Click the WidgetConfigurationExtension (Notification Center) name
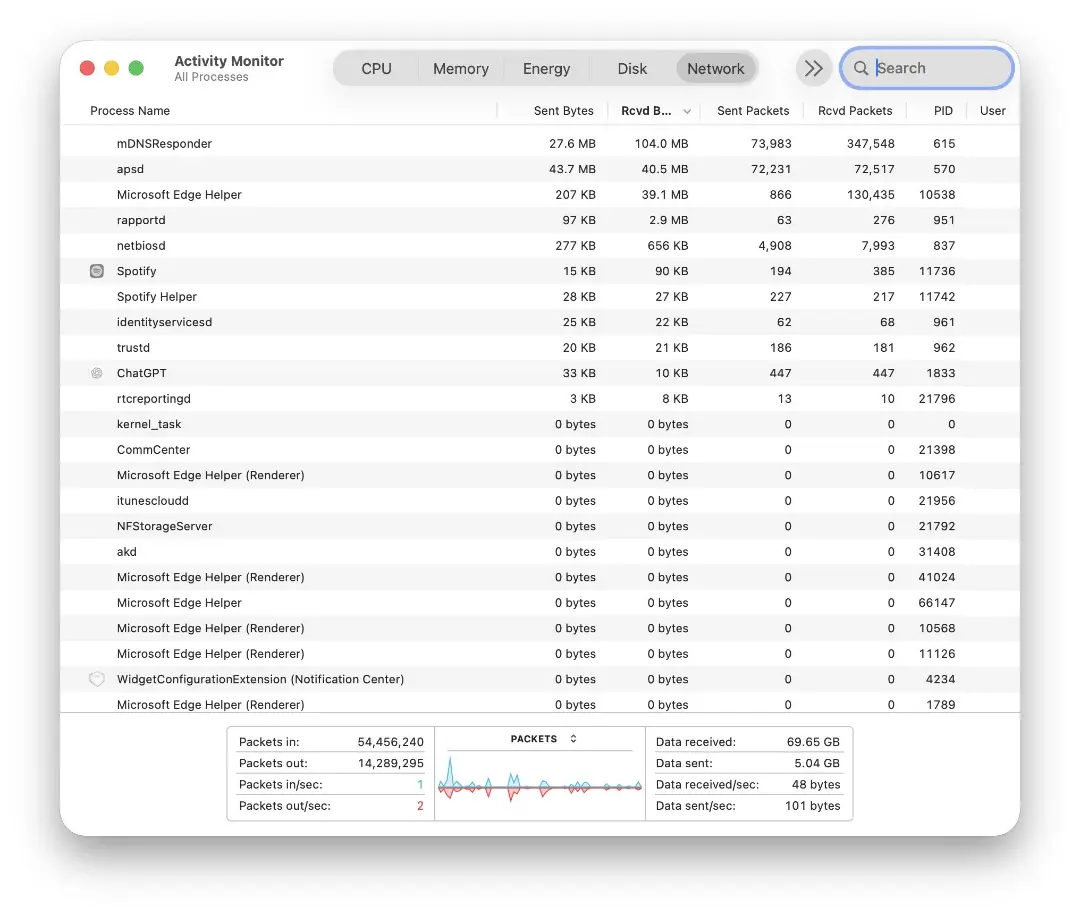The height and width of the screenshot is (915, 1080). pos(260,679)
